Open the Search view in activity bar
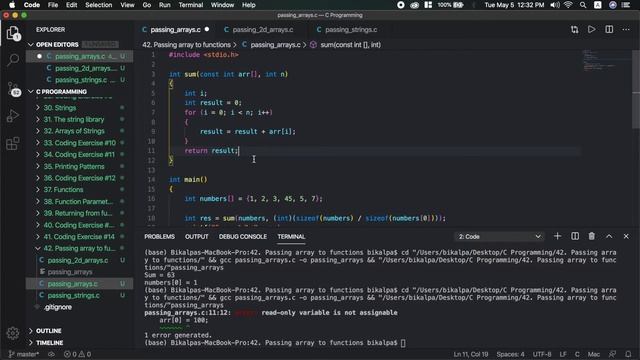The height and width of the screenshot is (360, 640). 13,60
